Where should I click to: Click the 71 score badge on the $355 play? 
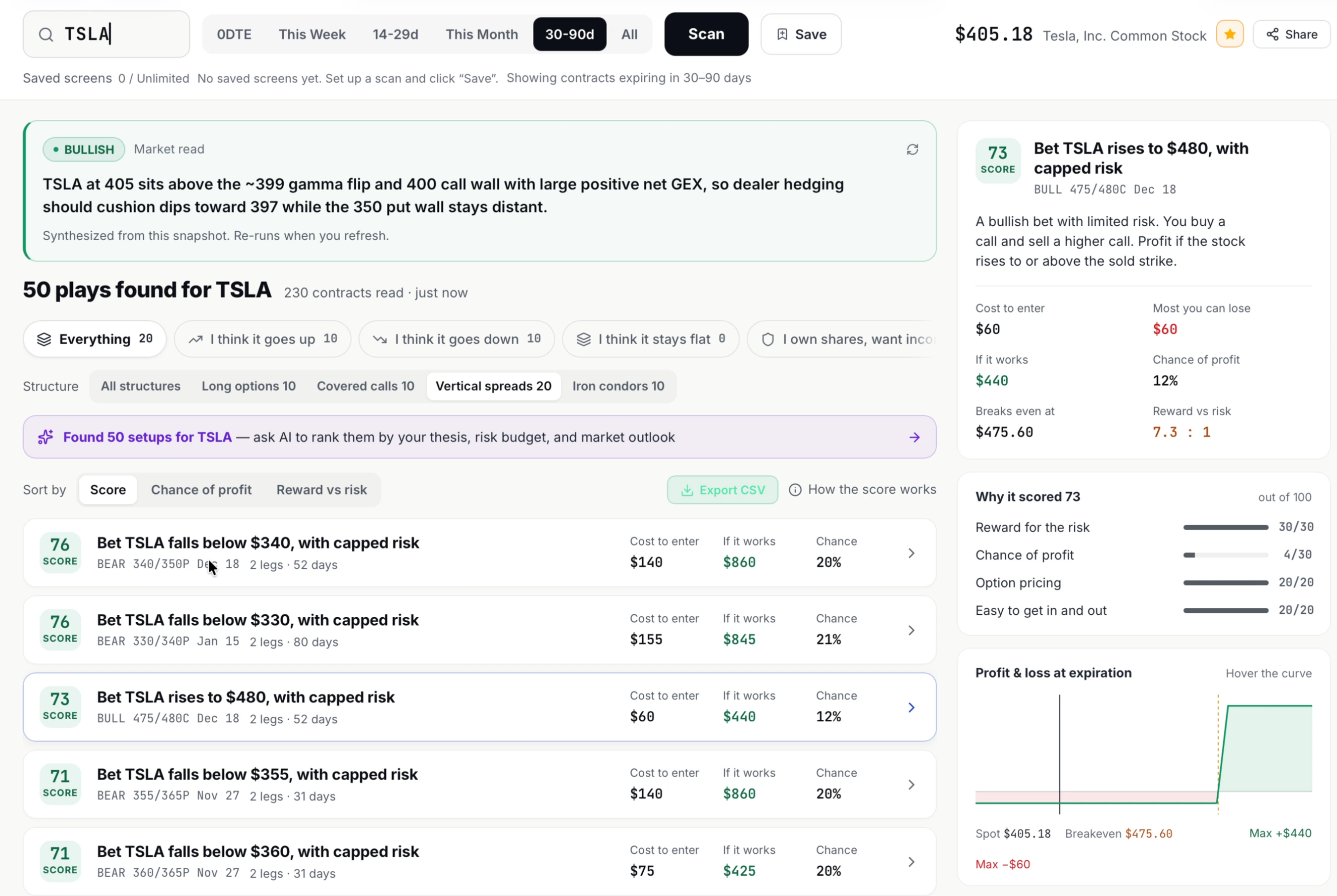tap(60, 784)
